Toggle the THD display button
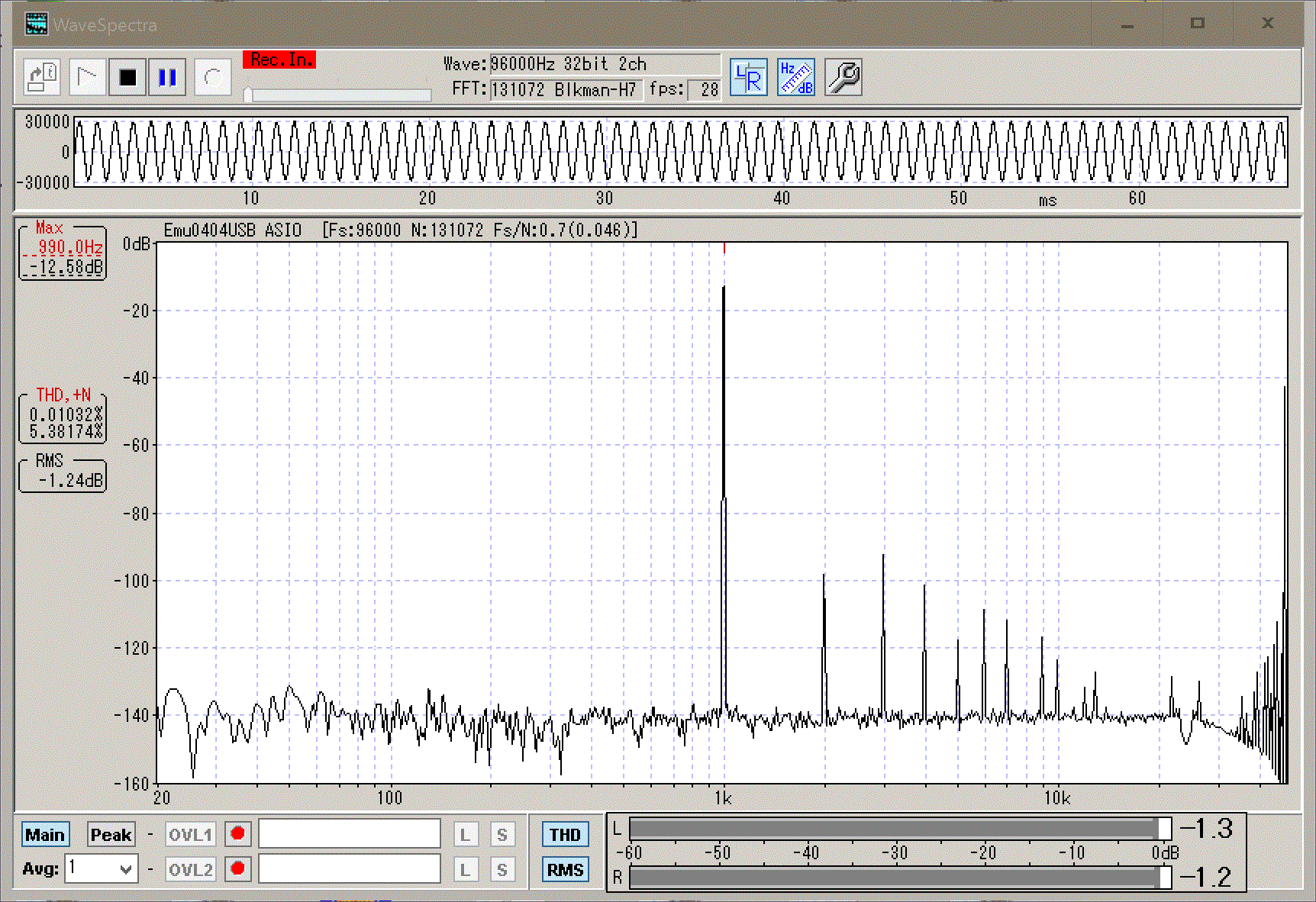The height and width of the screenshot is (902, 1316). [x=565, y=834]
